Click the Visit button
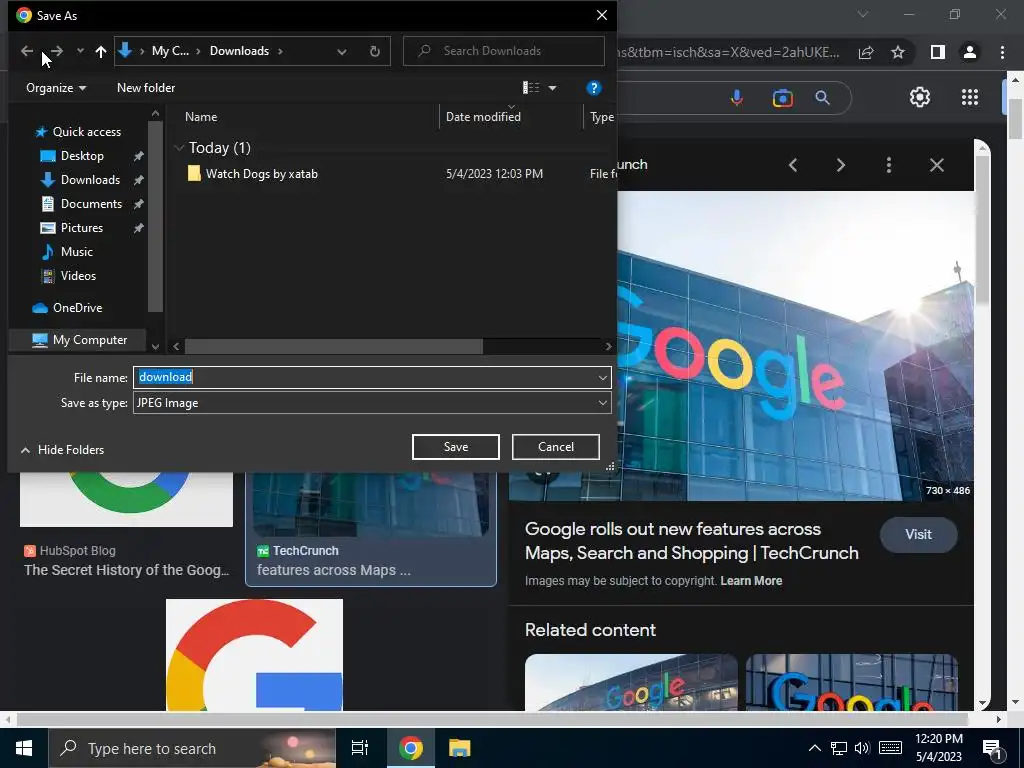The image size is (1024, 768). coord(918,534)
